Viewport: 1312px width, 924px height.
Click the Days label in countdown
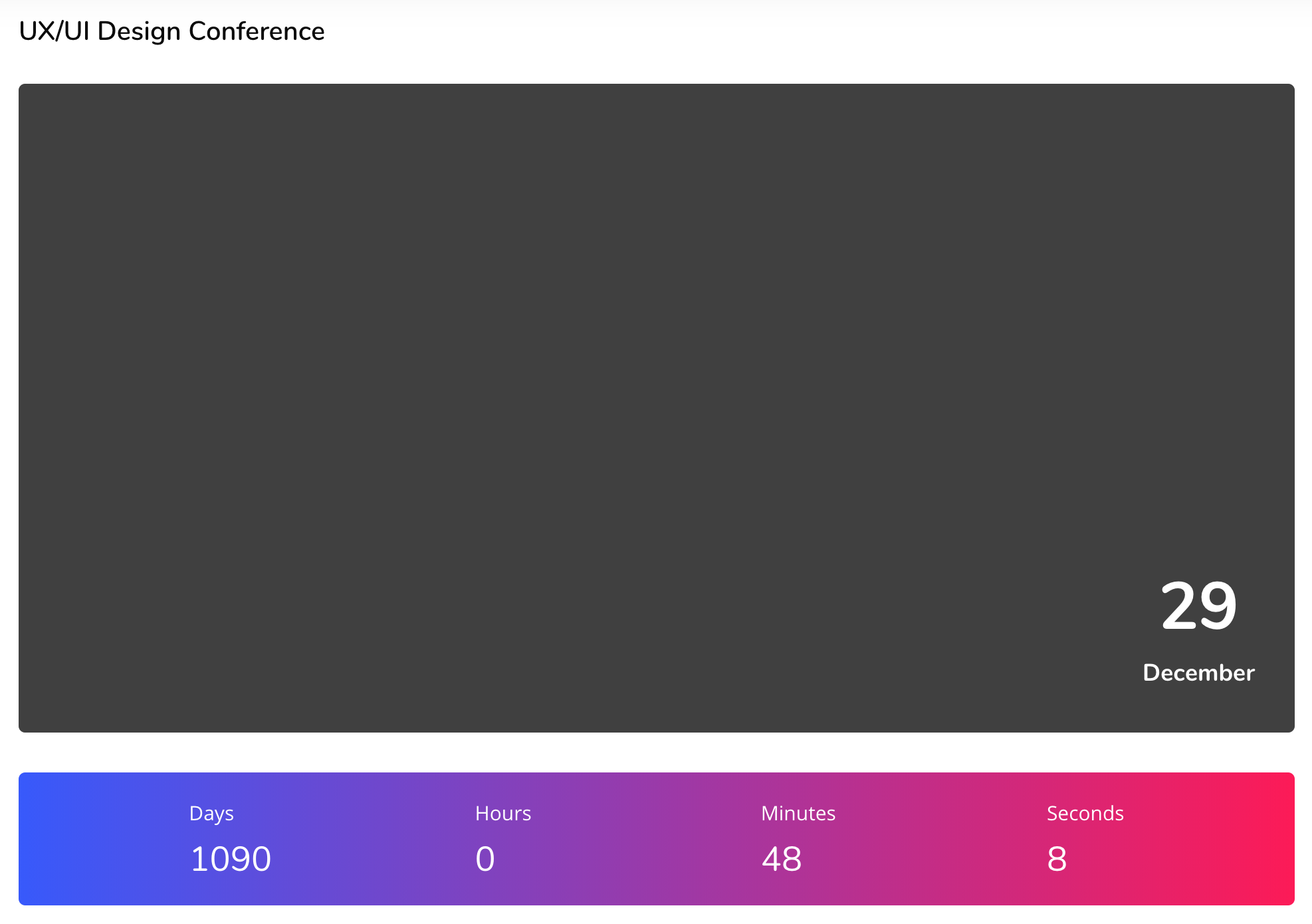[211, 814]
